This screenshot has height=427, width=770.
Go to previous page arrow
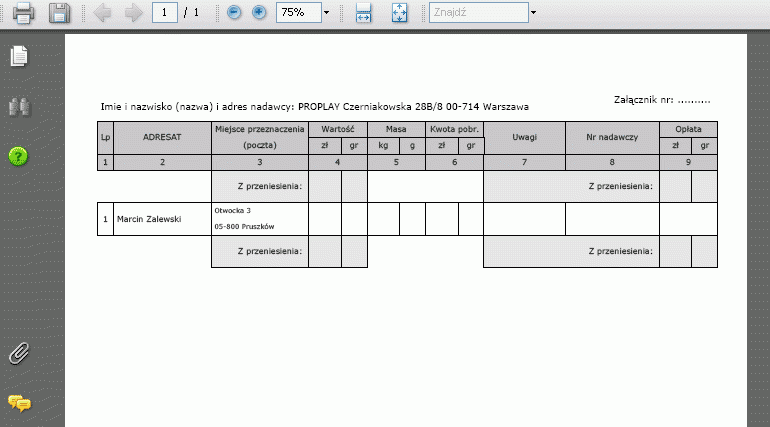(x=102, y=13)
